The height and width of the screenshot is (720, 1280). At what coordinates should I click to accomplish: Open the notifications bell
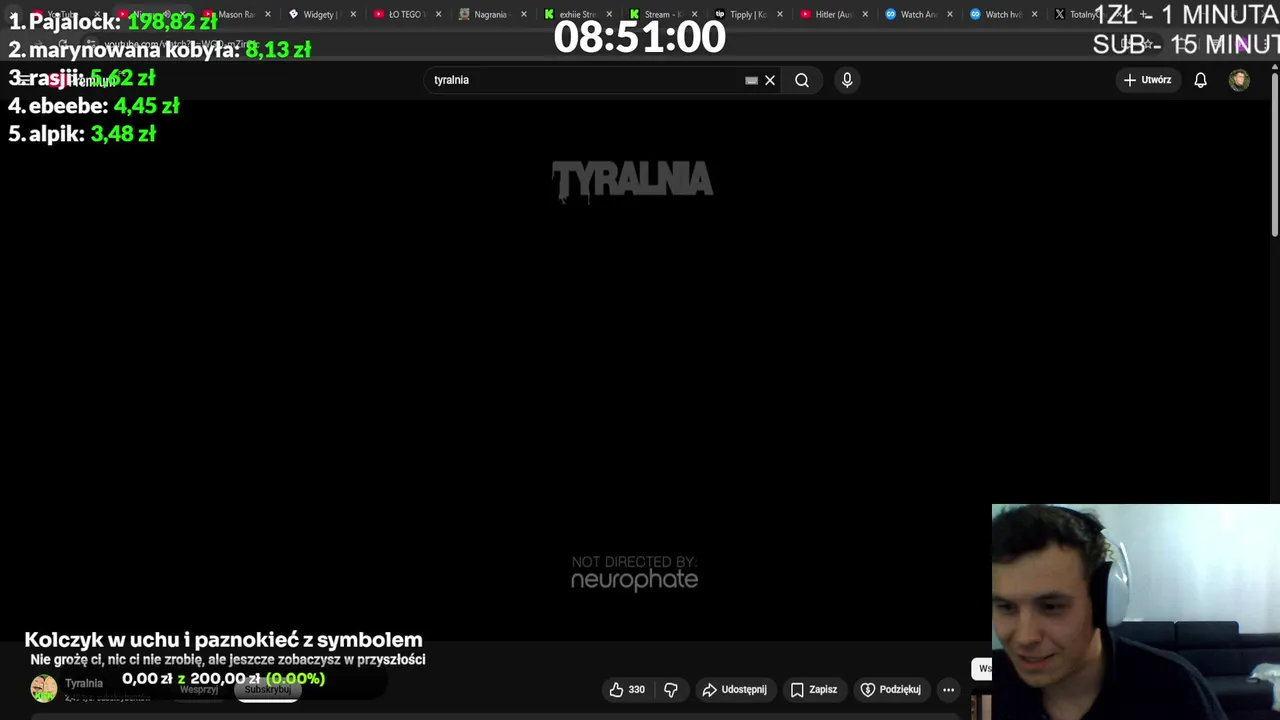pyautogui.click(x=1200, y=80)
